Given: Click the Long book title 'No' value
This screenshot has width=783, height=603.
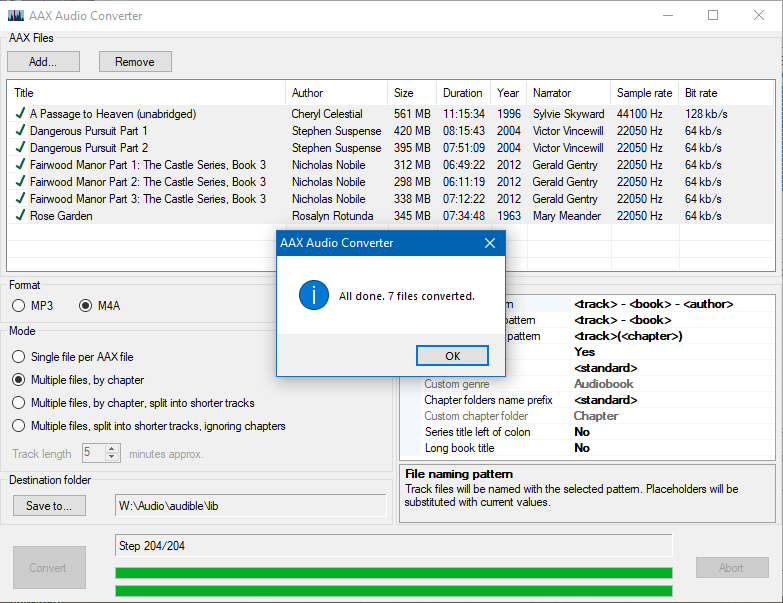Looking at the screenshot, I should (x=582, y=448).
